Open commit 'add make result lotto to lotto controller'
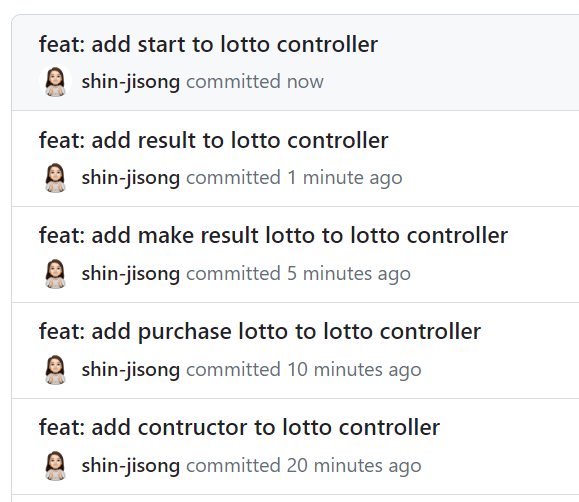The image size is (579, 502). [x=273, y=235]
